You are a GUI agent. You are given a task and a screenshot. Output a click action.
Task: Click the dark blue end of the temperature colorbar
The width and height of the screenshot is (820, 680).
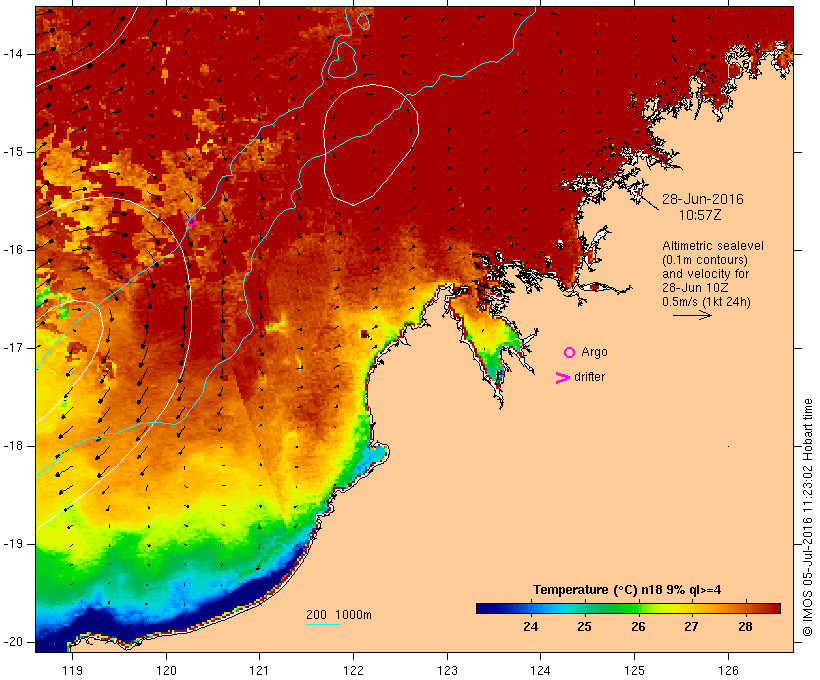click(486, 608)
